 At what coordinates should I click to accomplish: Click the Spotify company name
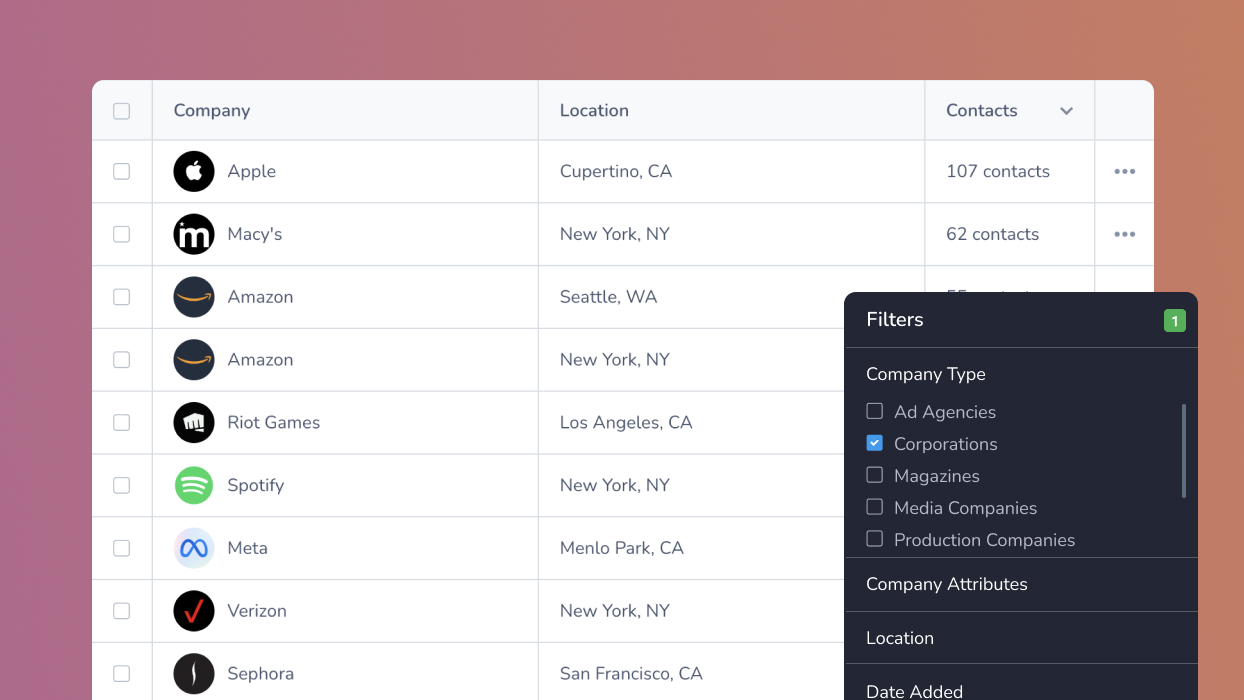(x=256, y=485)
